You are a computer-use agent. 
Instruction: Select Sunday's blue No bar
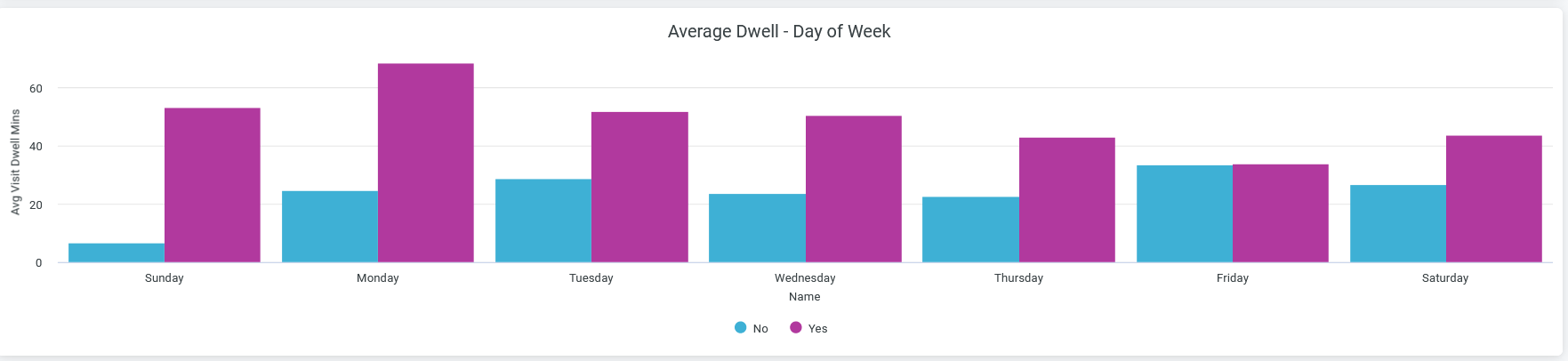(117, 253)
